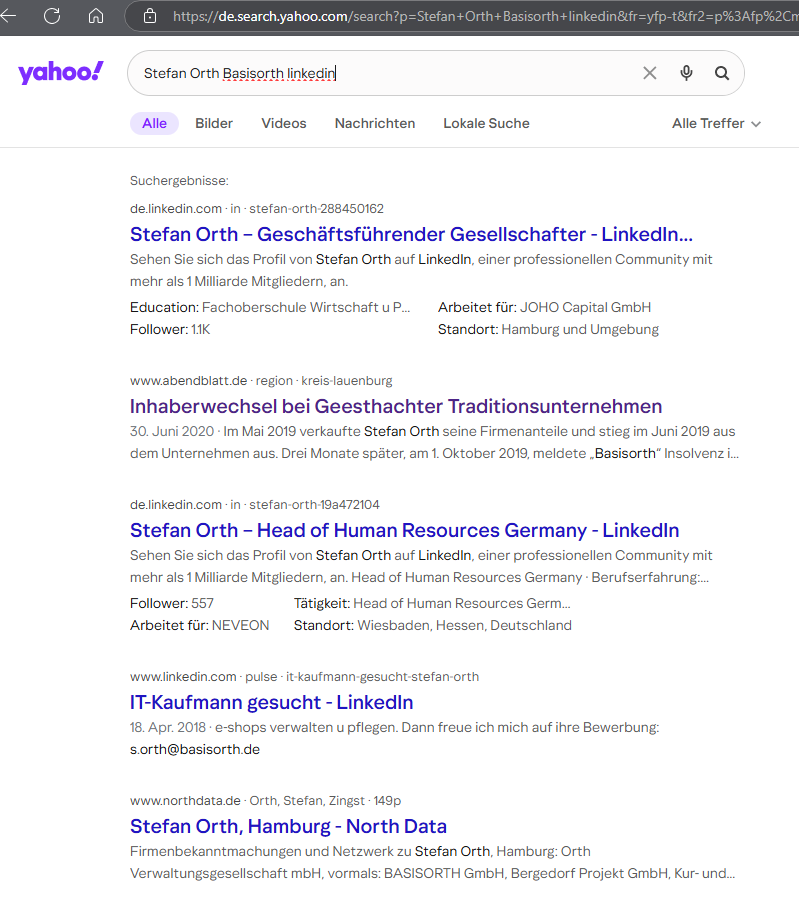The width and height of the screenshot is (799, 905).
Task: Submit search with magnifying glass icon
Action: (x=722, y=73)
